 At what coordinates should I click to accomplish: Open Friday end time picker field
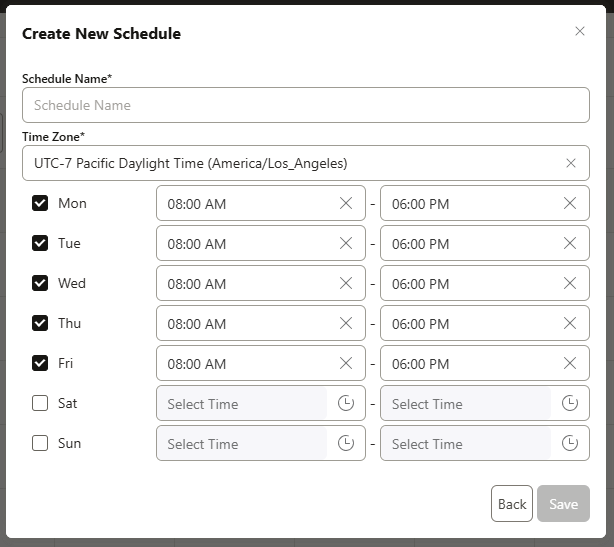click(x=485, y=363)
